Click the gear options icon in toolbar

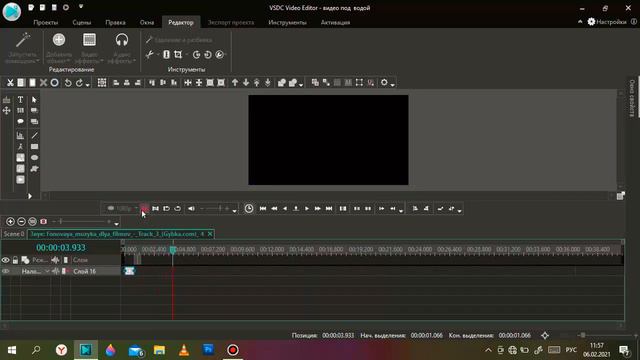[384, 82]
